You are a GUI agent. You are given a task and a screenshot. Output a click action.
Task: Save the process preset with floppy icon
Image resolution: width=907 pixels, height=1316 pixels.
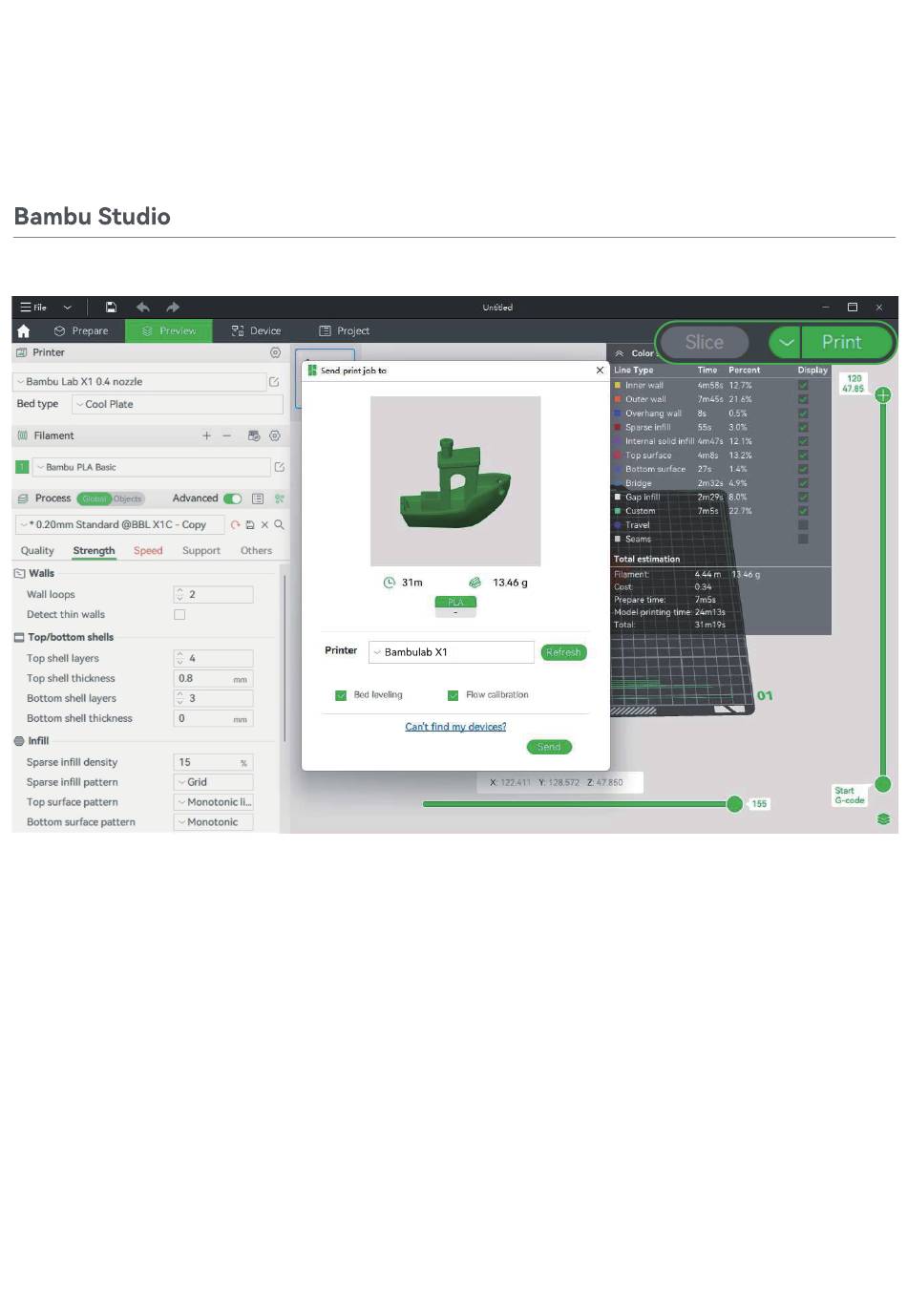pos(250,525)
